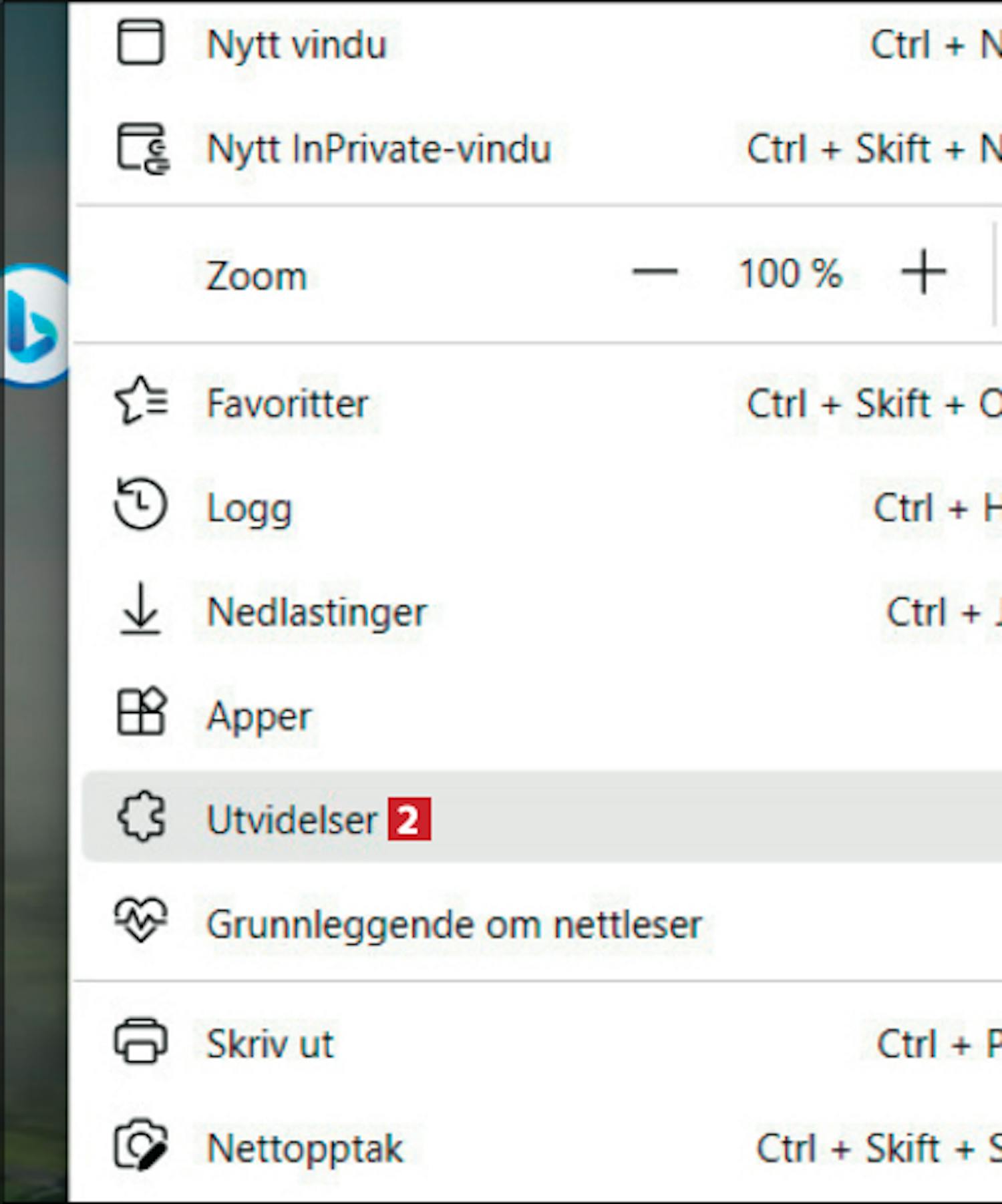Open Nytt vindu menu entry
This screenshot has width=1002, height=1204.
click(297, 45)
